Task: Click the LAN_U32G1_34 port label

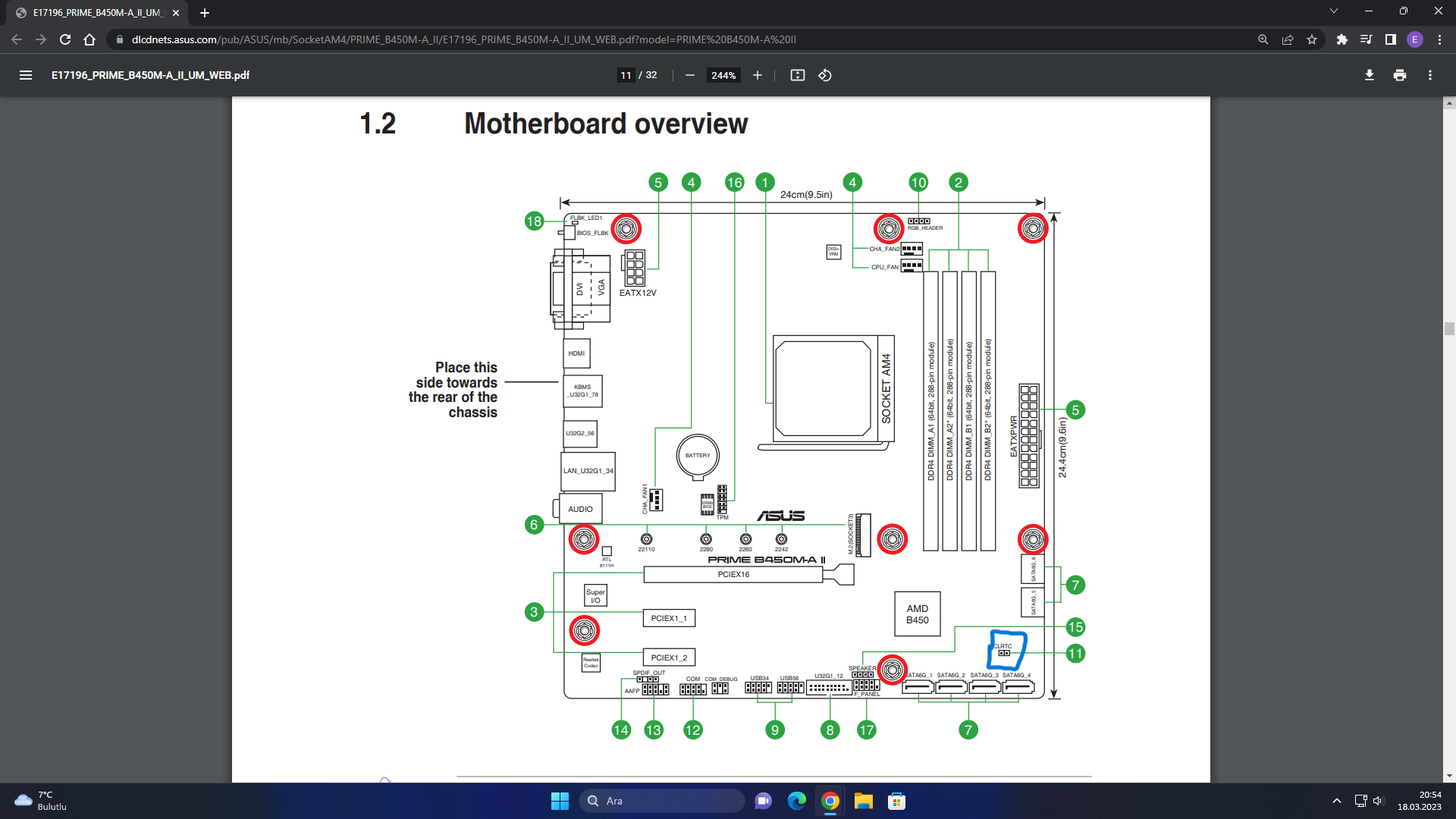Action: [588, 471]
